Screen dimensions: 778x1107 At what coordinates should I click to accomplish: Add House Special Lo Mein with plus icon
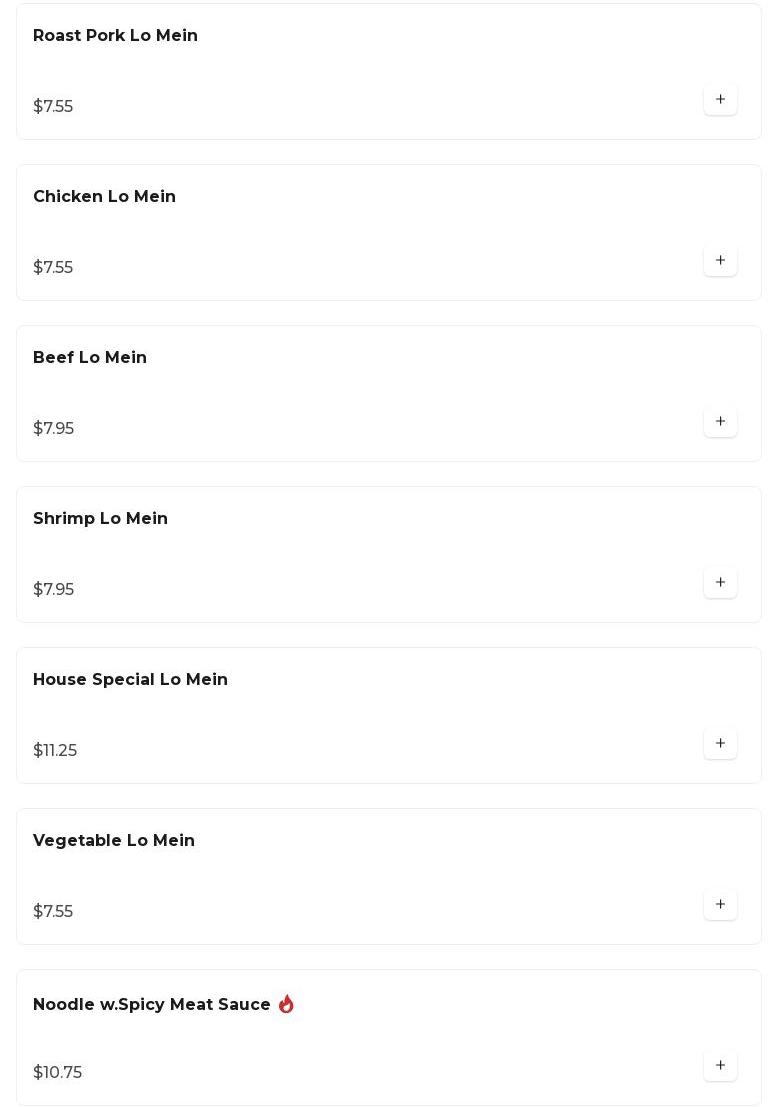(720, 743)
